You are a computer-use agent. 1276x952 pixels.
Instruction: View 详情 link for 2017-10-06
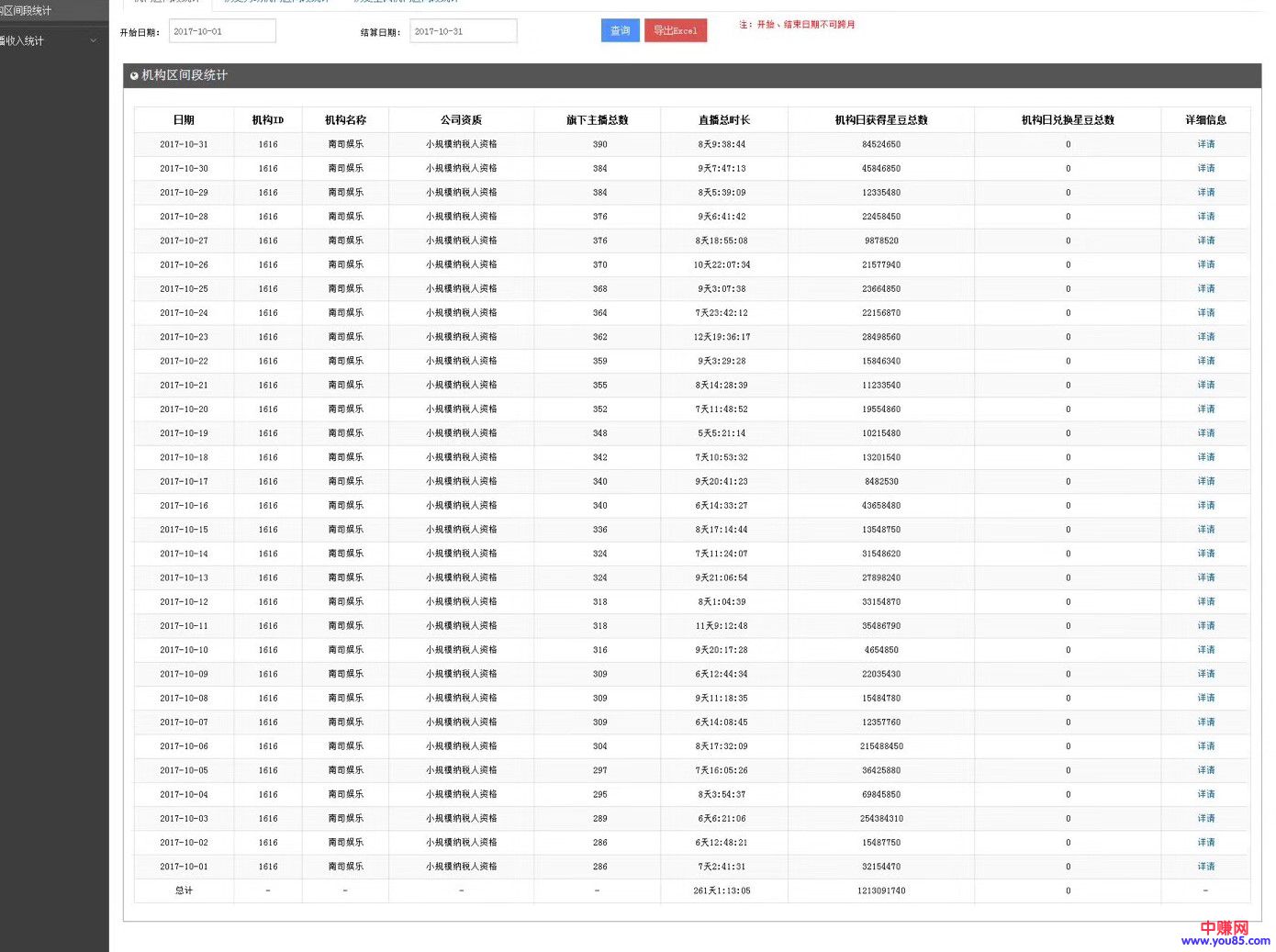(1205, 746)
